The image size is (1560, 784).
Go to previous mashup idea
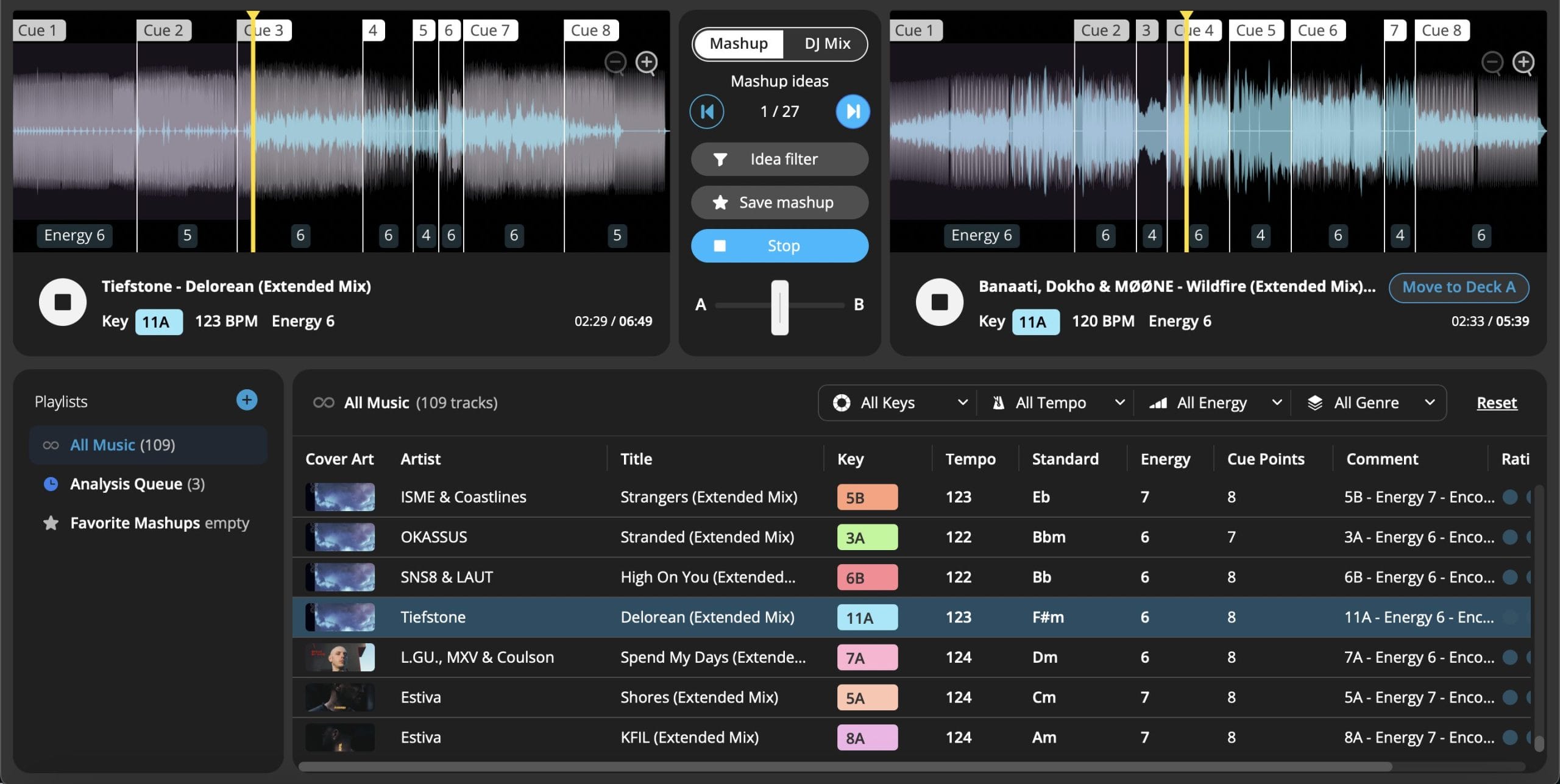(707, 111)
